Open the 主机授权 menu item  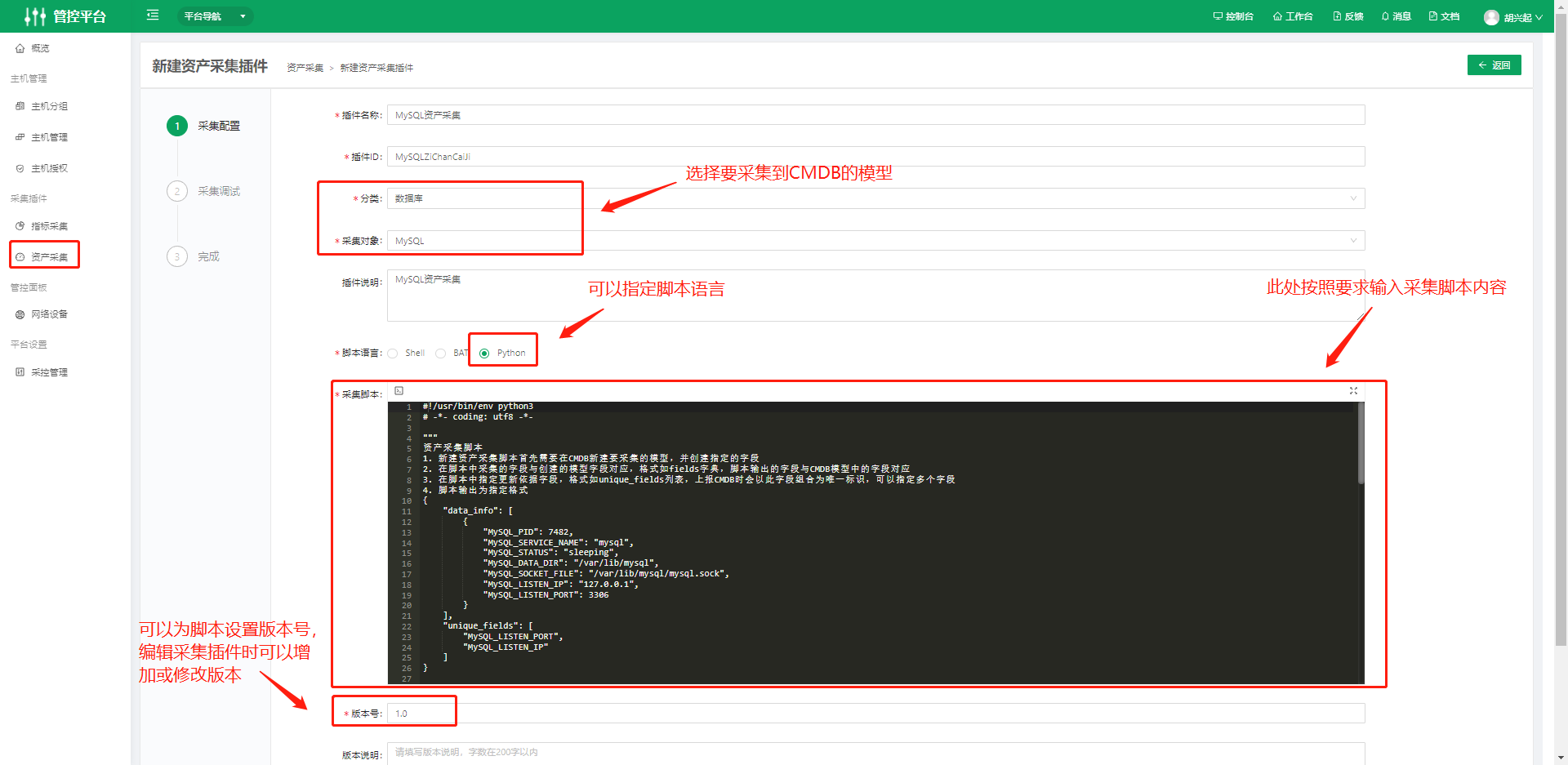[x=49, y=168]
